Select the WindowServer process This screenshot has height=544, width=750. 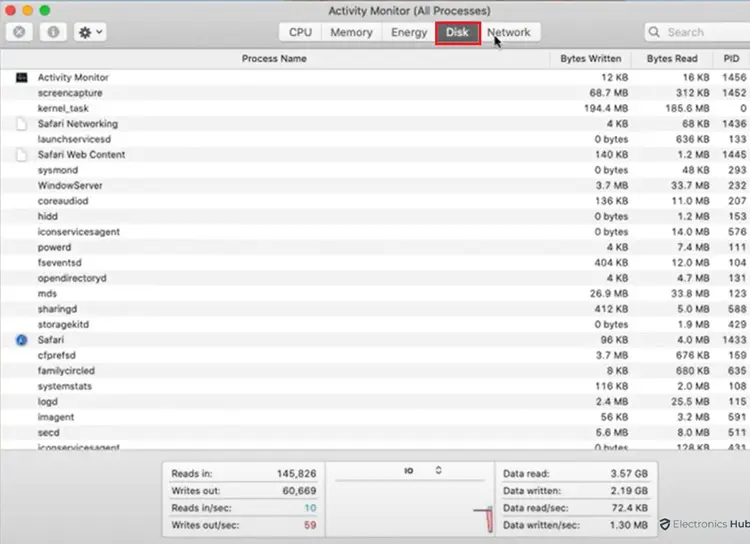tap(375, 185)
